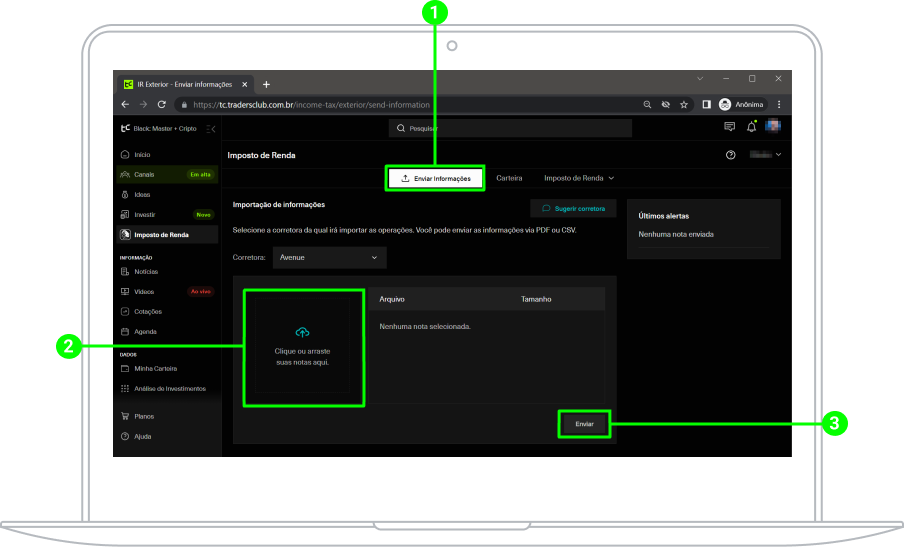
Task: Click the Tamanho column header
Action: pos(536,299)
